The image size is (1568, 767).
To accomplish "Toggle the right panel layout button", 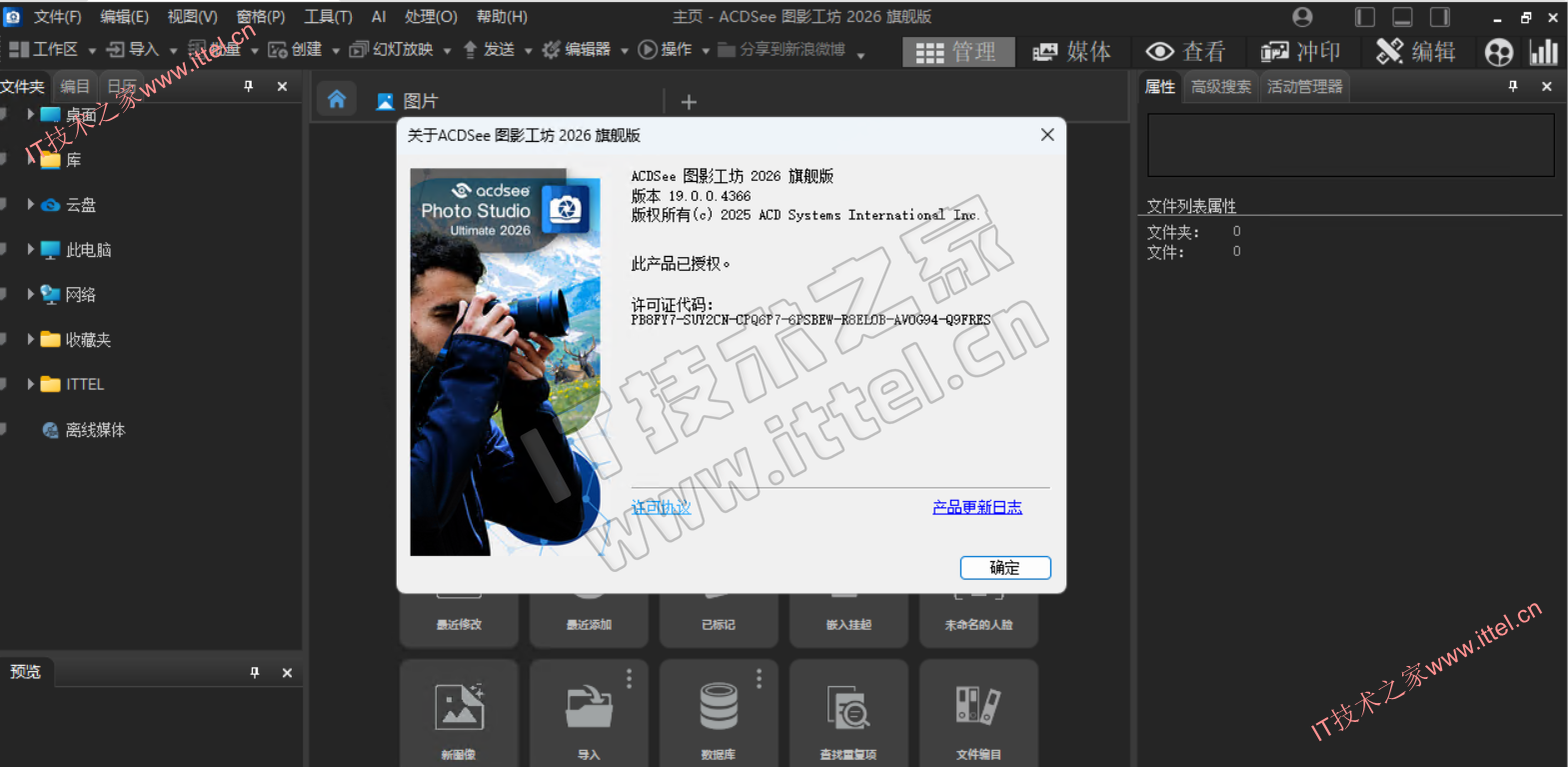I will point(1440,17).
